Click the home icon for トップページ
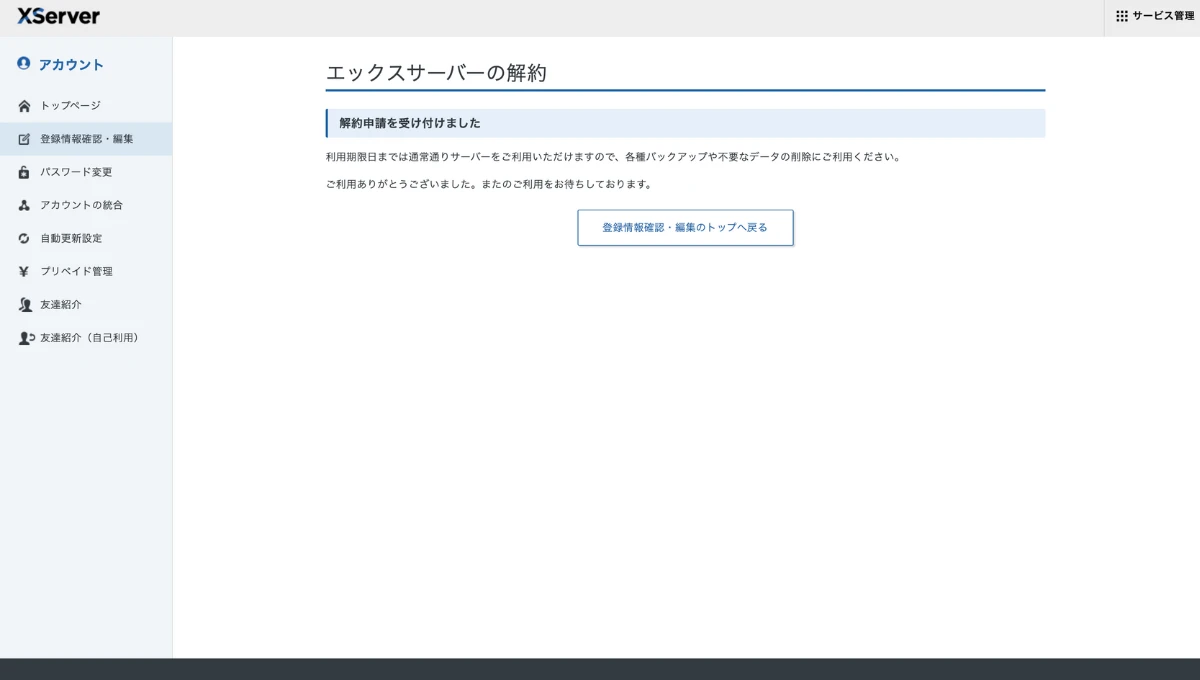This screenshot has width=1200, height=680. pyautogui.click(x=25, y=106)
